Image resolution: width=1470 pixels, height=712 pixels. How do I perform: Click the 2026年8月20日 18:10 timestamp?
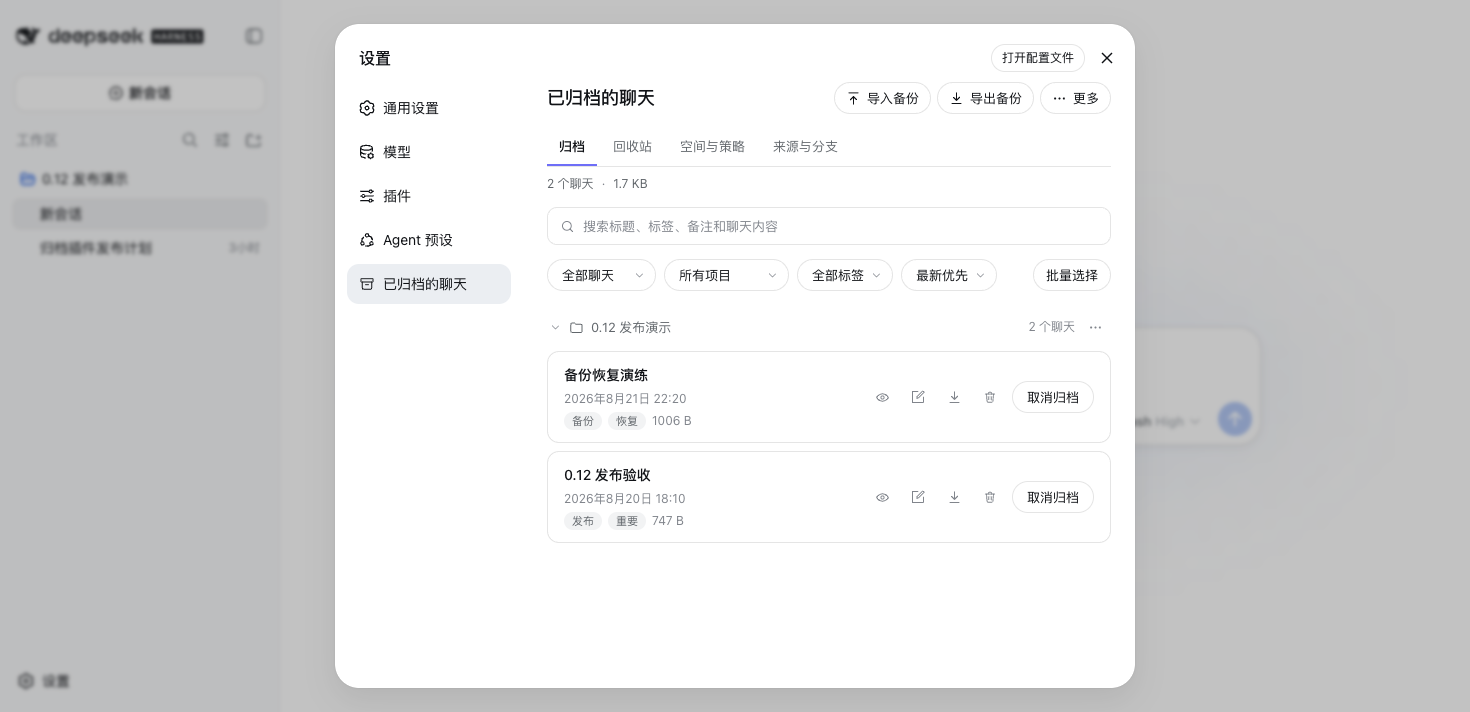[x=625, y=499]
